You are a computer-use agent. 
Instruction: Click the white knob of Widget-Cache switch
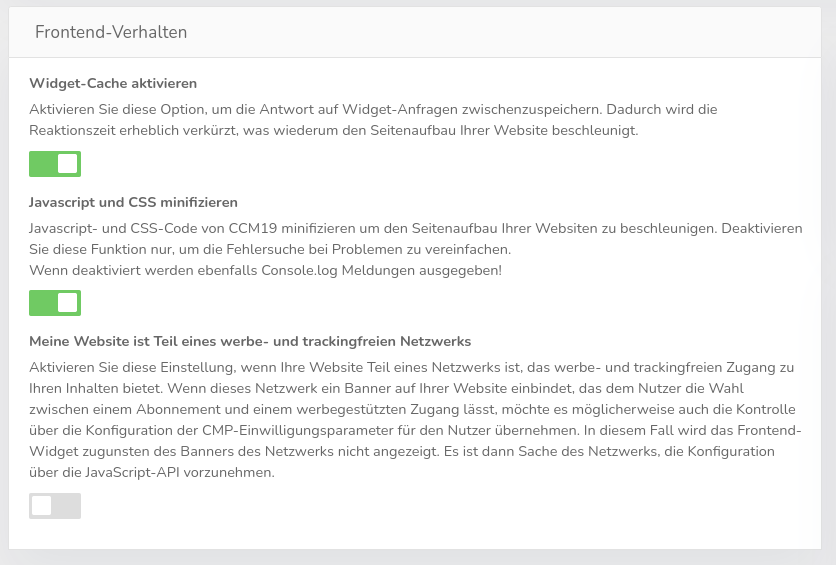coord(67,164)
